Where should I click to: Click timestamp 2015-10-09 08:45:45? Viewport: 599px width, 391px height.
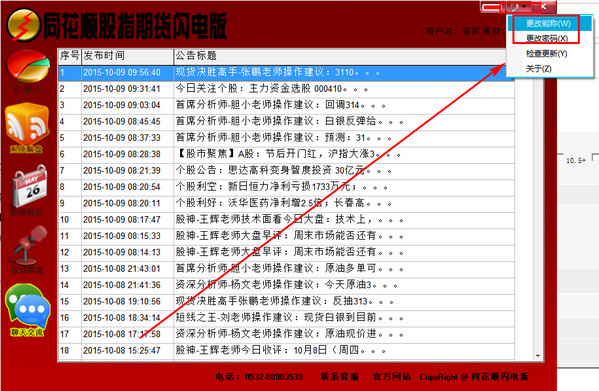pyautogui.click(x=122, y=122)
